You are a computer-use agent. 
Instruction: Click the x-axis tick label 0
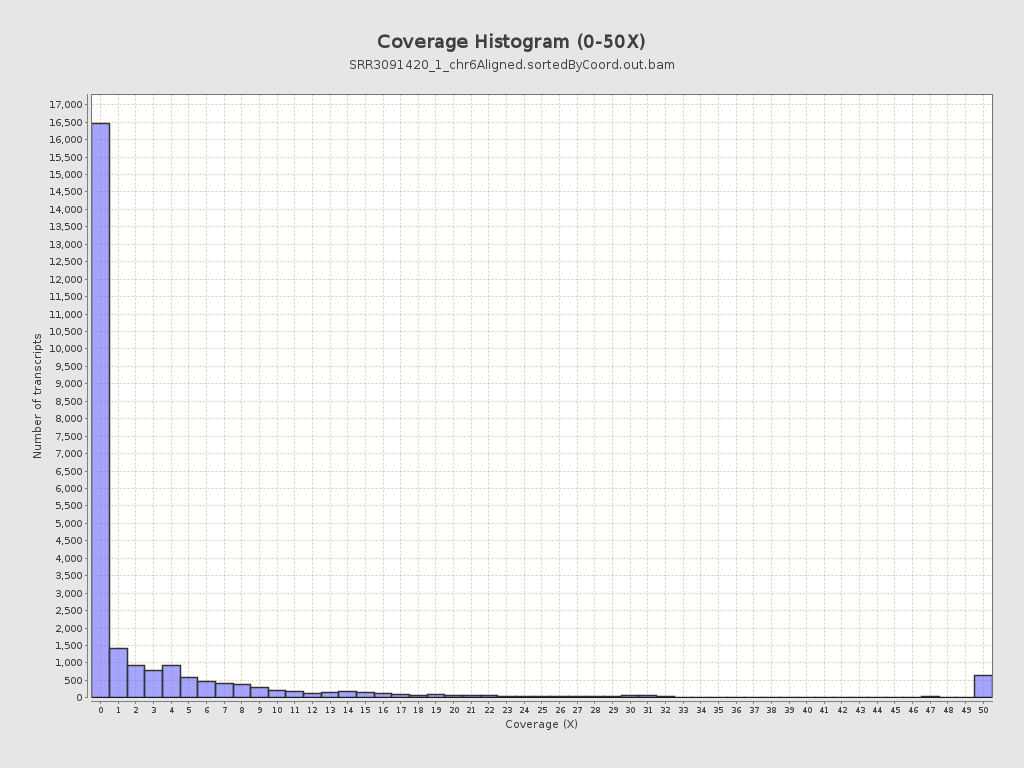[100, 710]
